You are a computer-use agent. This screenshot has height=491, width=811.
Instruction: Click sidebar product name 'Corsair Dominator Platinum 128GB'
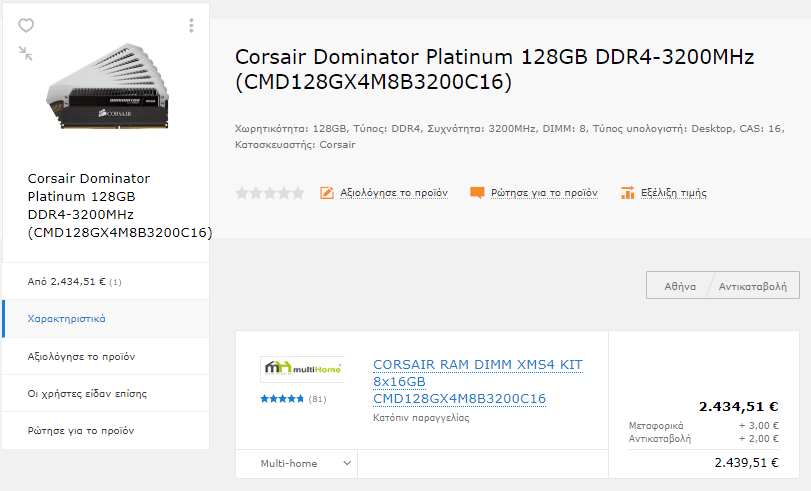[x=119, y=205]
